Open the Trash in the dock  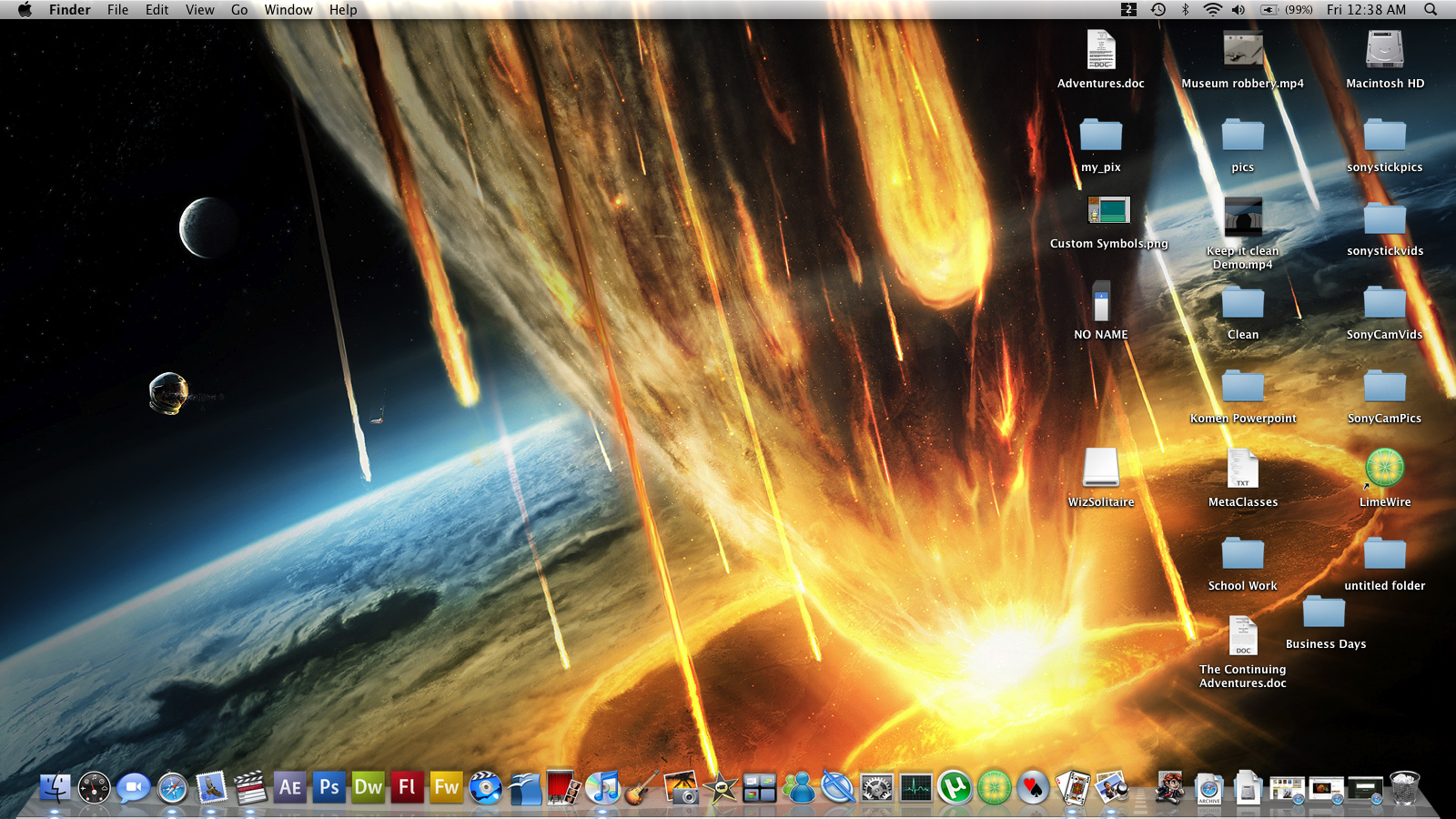(1405, 787)
